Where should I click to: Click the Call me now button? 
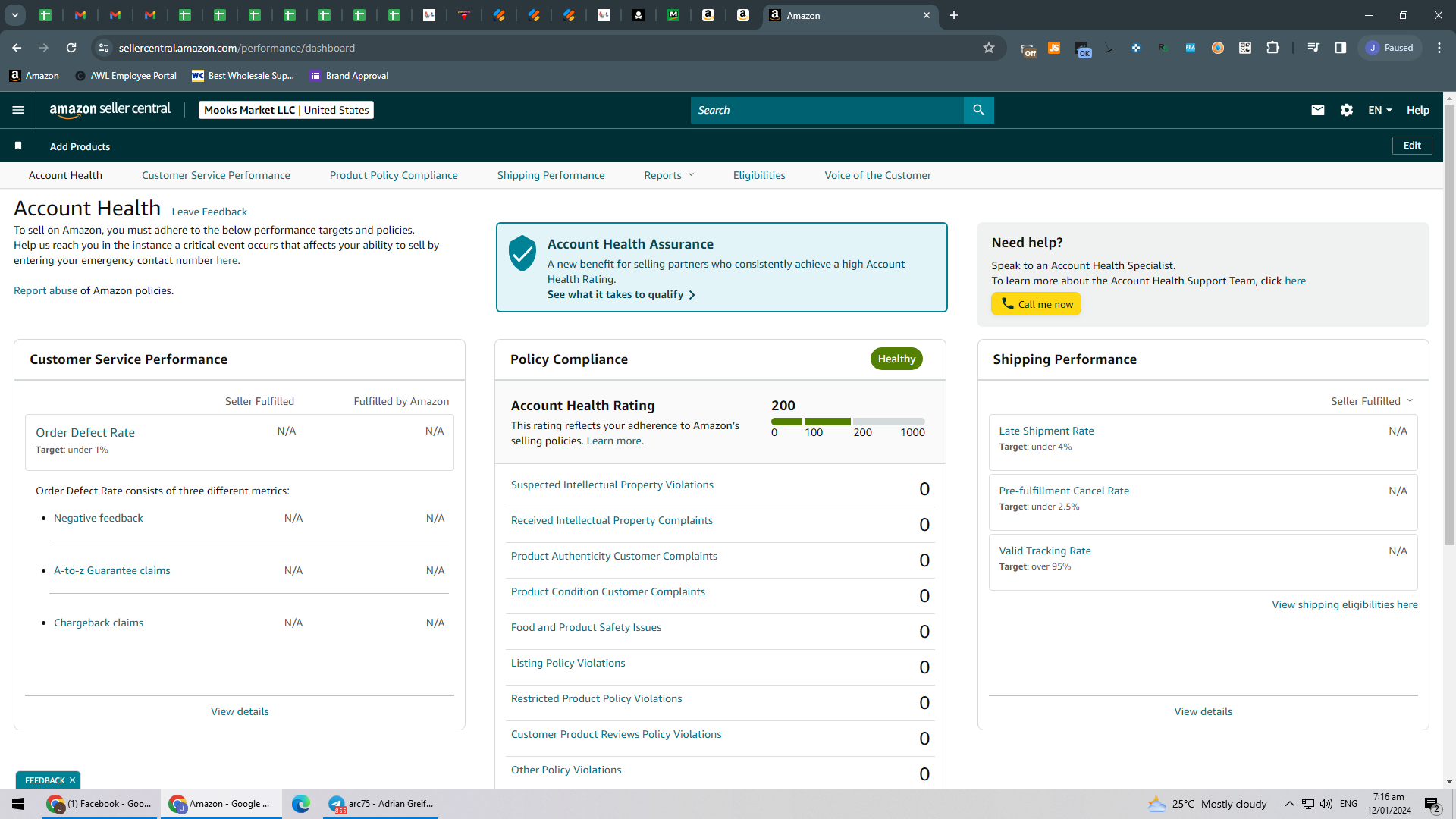coord(1037,304)
